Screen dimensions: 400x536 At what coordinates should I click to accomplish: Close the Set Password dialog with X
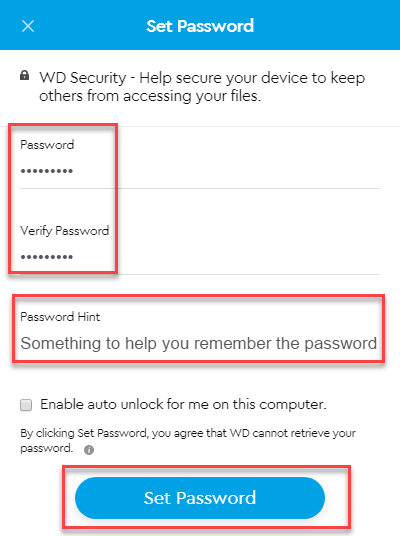pos(28,26)
